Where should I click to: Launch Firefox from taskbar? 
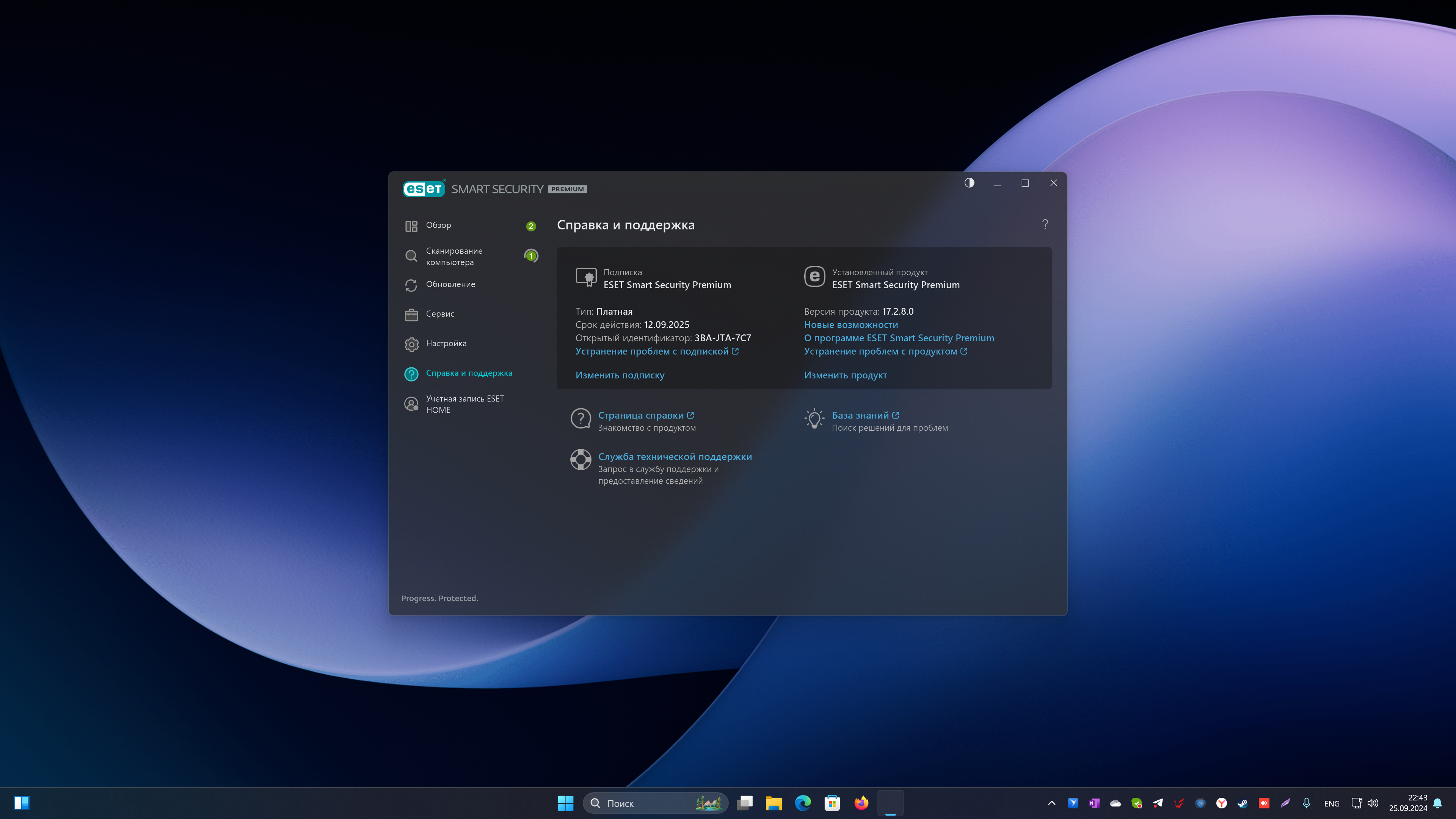pos(861,803)
